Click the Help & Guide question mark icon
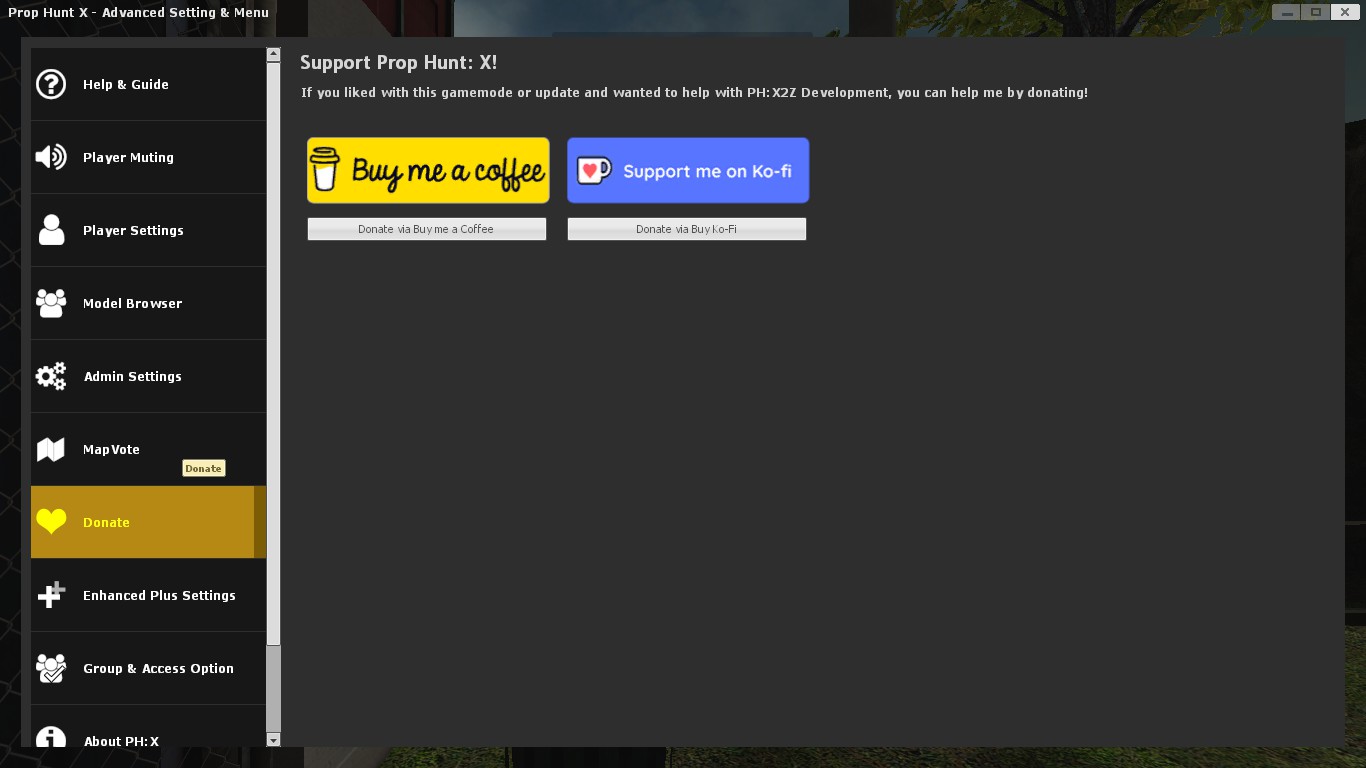The height and width of the screenshot is (768, 1366). (x=51, y=84)
